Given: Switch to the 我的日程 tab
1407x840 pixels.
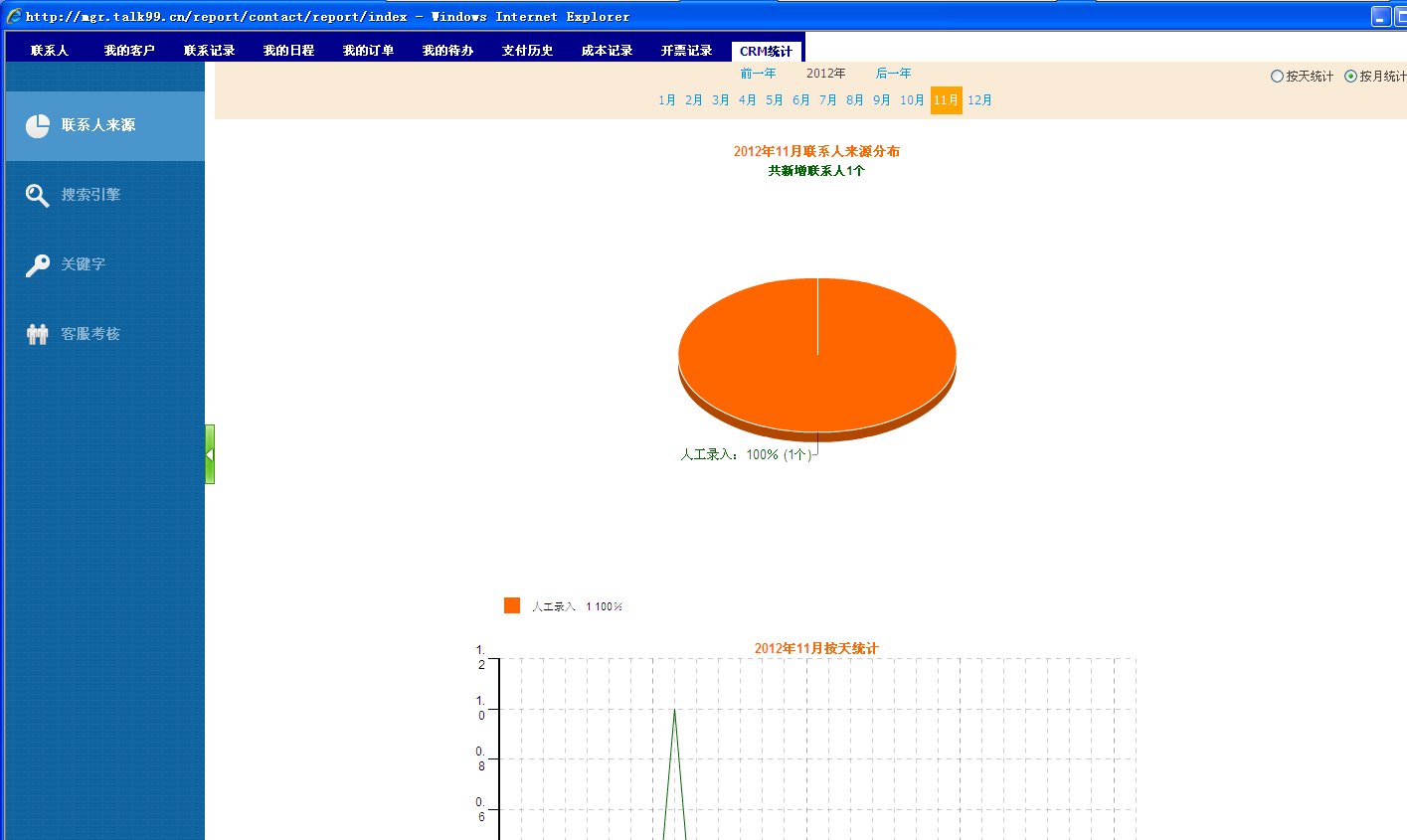Looking at the screenshot, I should (288, 51).
